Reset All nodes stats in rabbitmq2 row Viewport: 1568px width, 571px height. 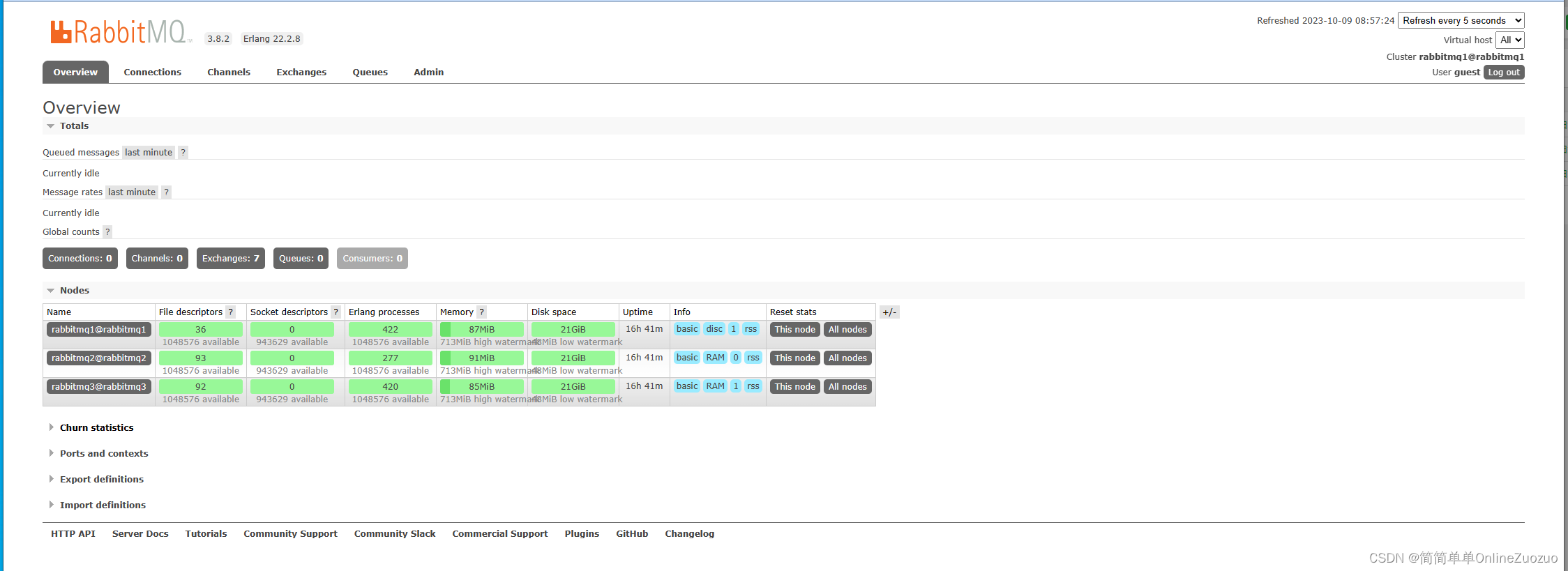pyautogui.click(x=847, y=358)
